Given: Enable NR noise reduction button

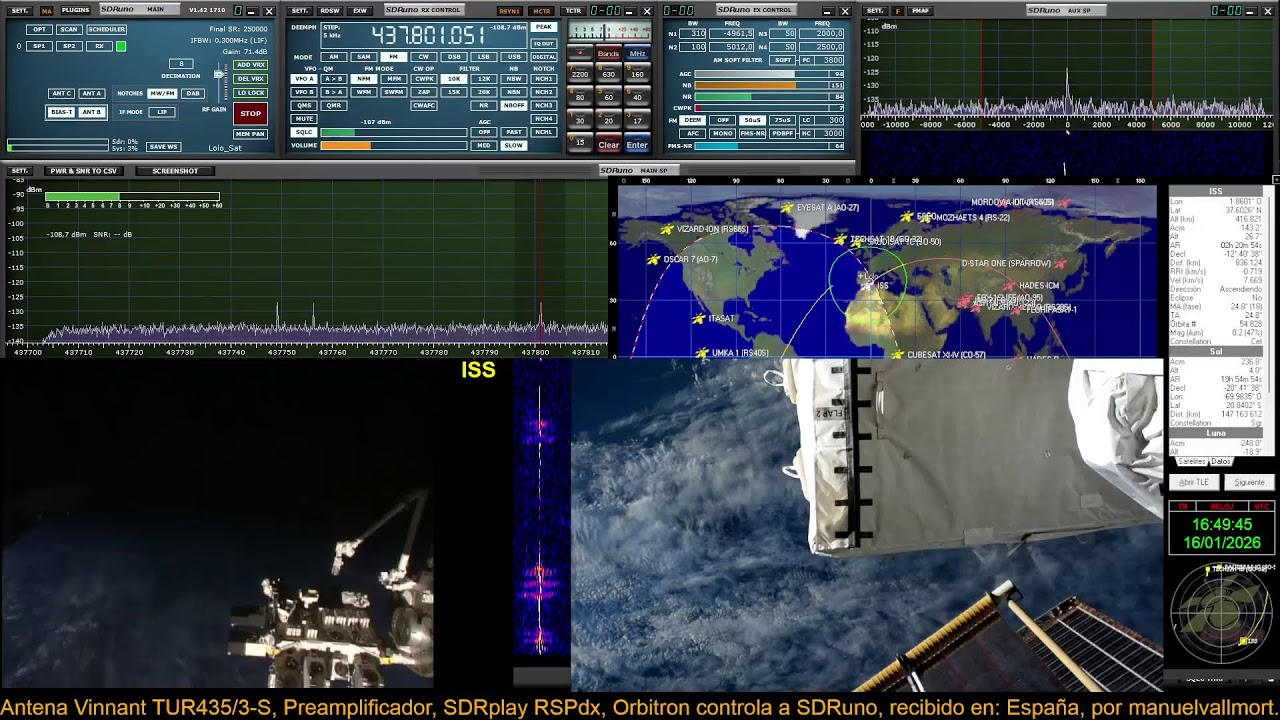Looking at the screenshot, I should point(484,105).
